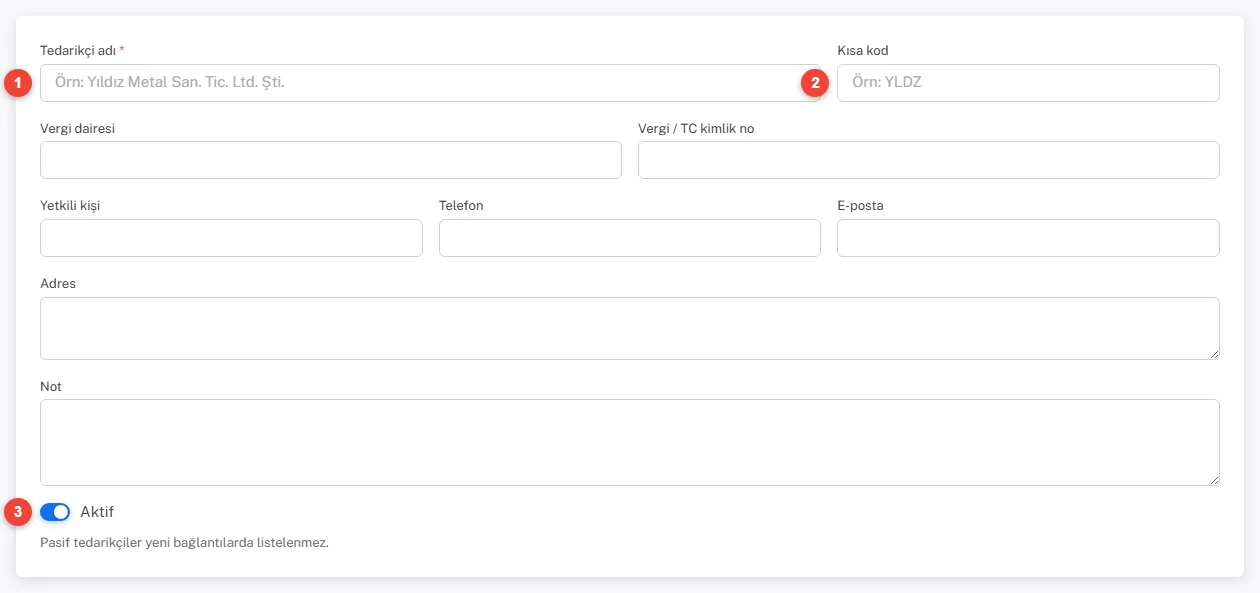This screenshot has width=1260, height=593.
Task: Select the Vergi dairesi field
Action: tap(331, 160)
